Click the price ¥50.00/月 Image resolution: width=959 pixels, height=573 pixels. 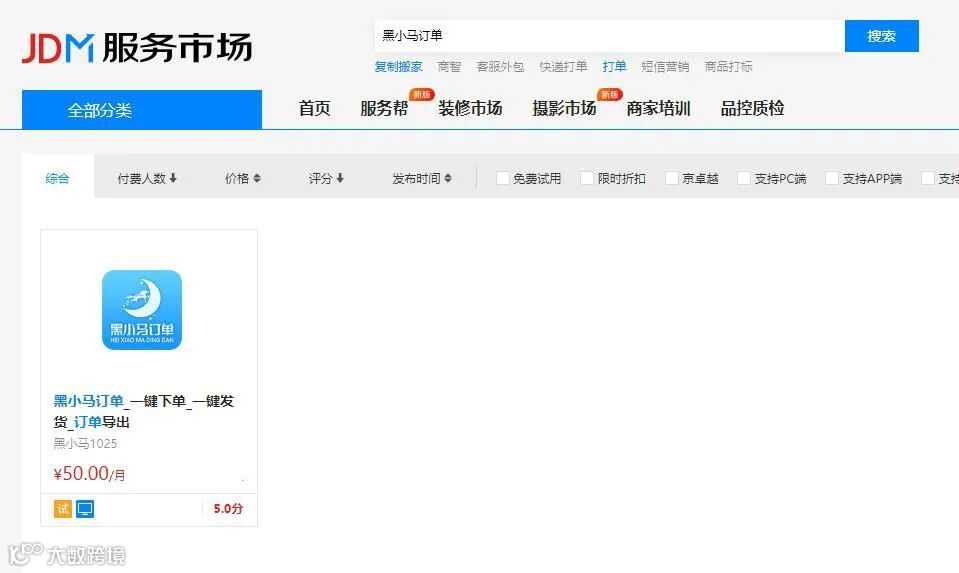click(x=89, y=474)
